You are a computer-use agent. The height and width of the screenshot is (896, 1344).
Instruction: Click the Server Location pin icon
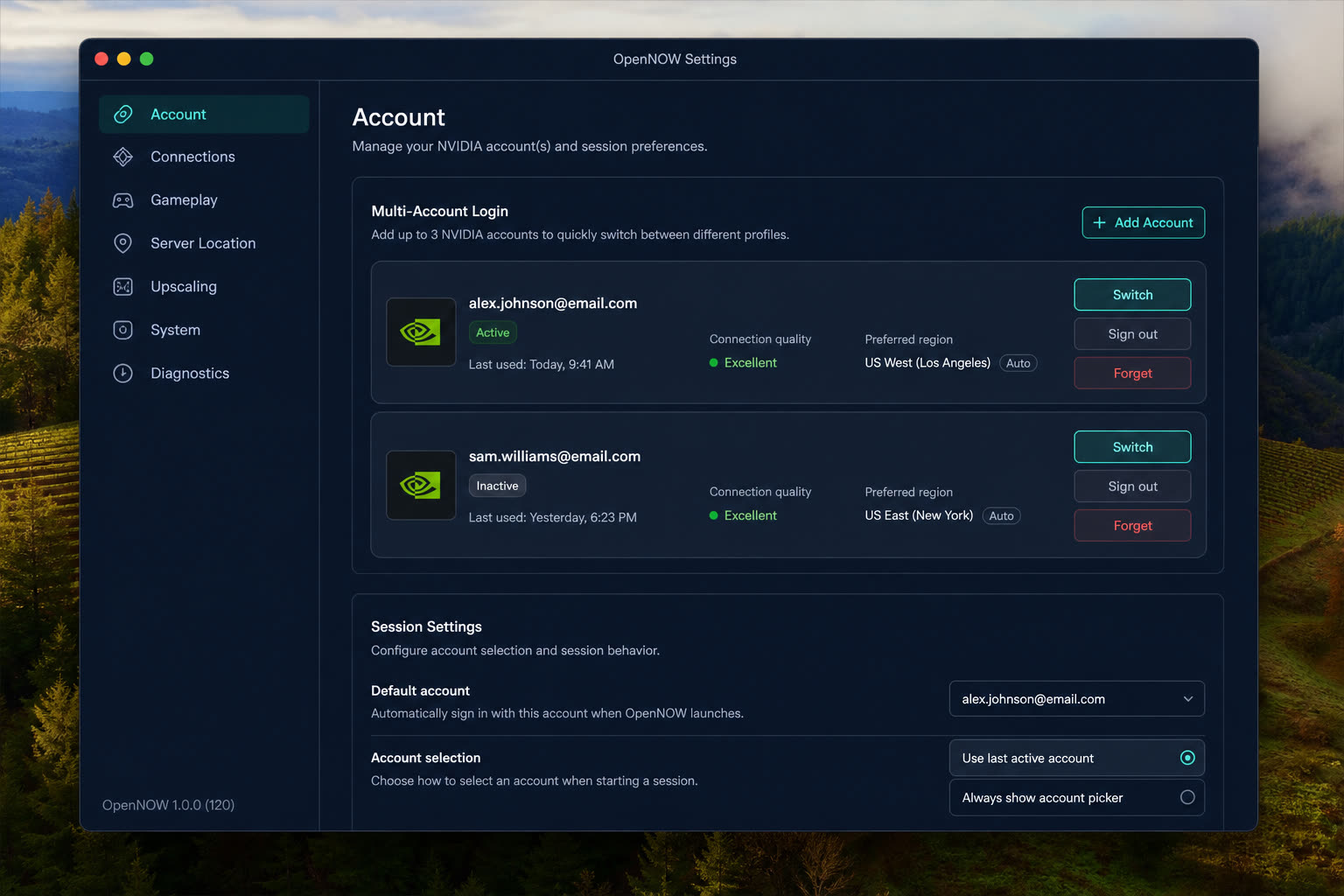point(123,243)
